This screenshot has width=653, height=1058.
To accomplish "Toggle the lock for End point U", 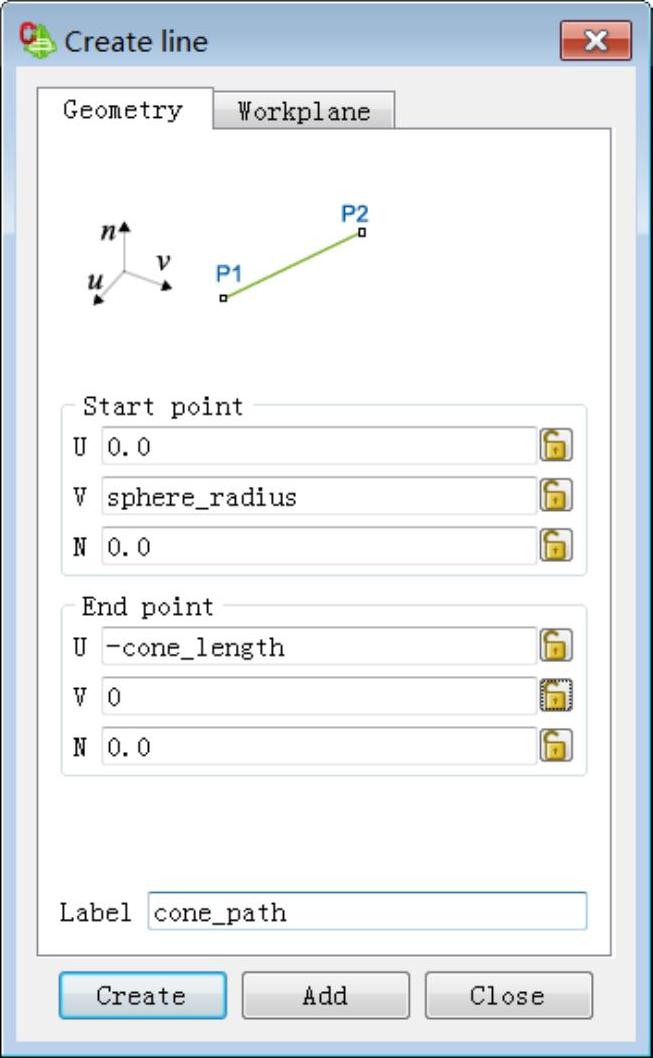I will 556,646.
